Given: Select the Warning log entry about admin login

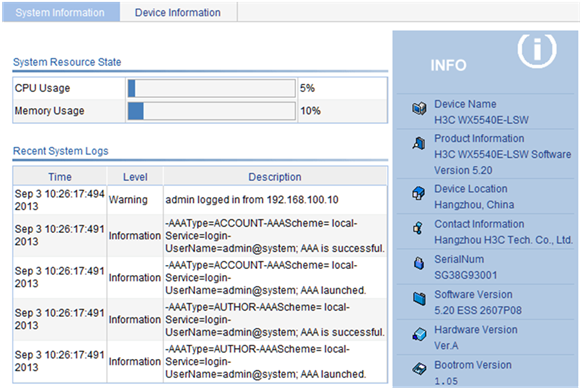Looking at the screenshot, I should point(200,200).
